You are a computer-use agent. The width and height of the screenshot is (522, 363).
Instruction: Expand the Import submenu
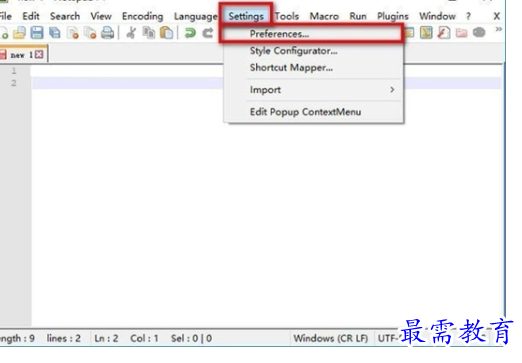click(x=313, y=90)
